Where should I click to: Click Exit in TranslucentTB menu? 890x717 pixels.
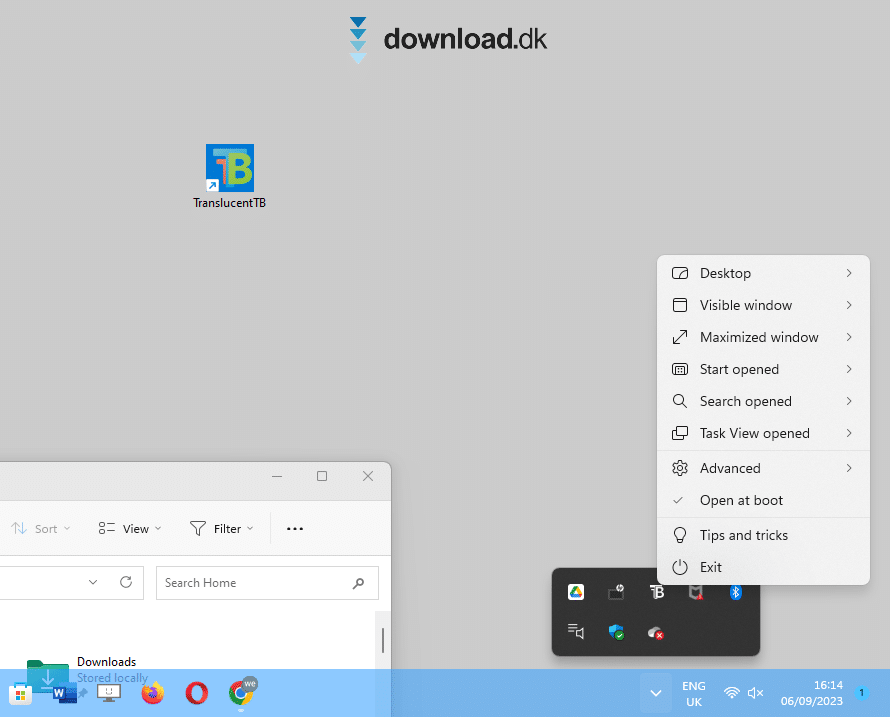pyautogui.click(x=711, y=567)
